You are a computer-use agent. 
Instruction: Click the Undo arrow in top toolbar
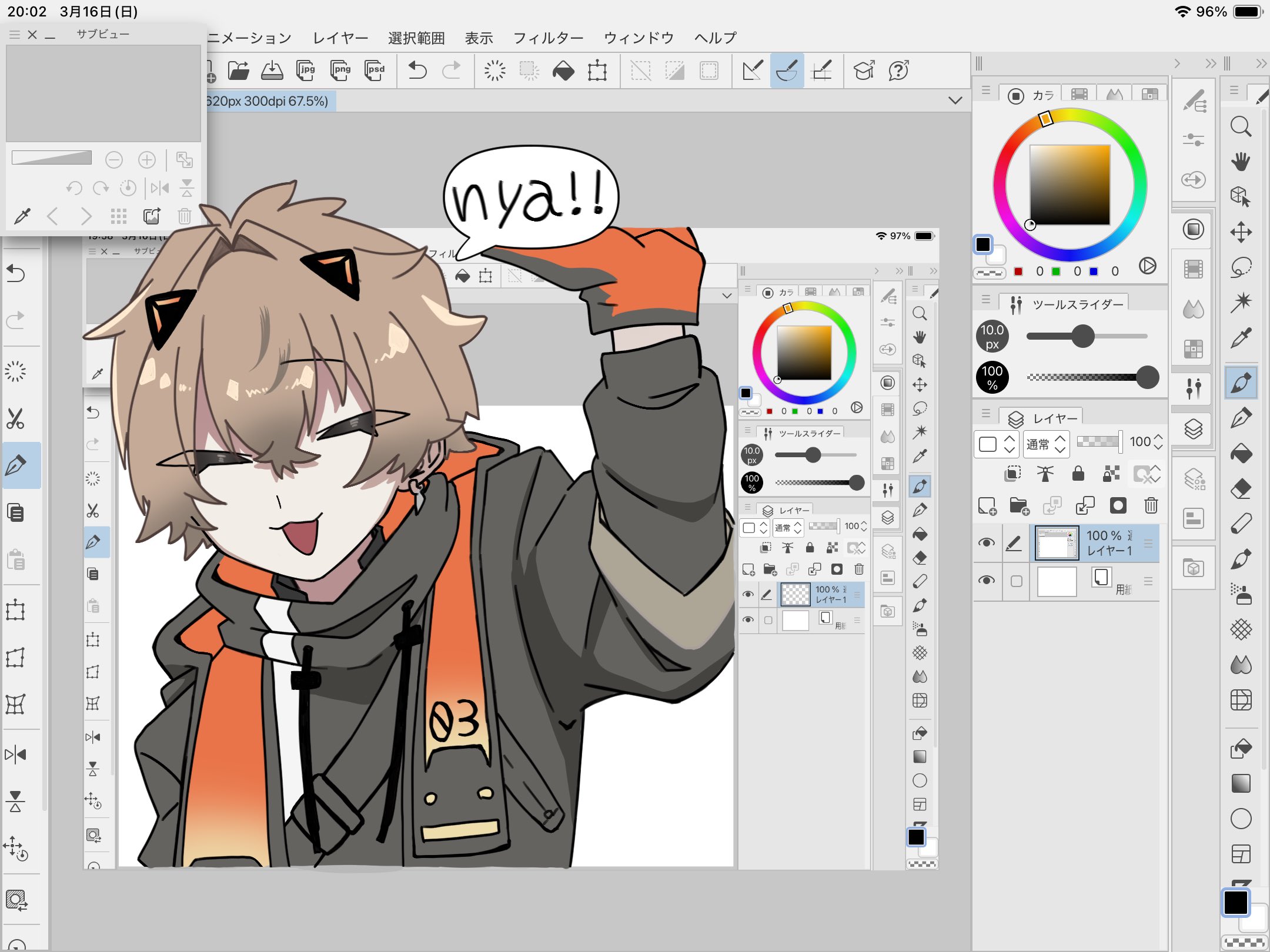[x=417, y=71]
